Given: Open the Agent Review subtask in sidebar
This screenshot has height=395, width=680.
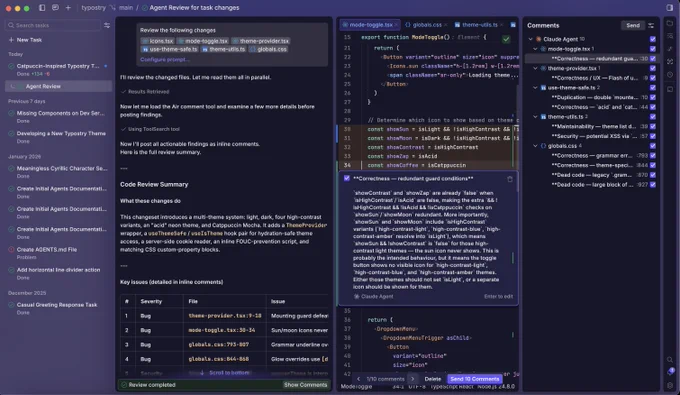Looking at the screenshot, I should point(58,86).
